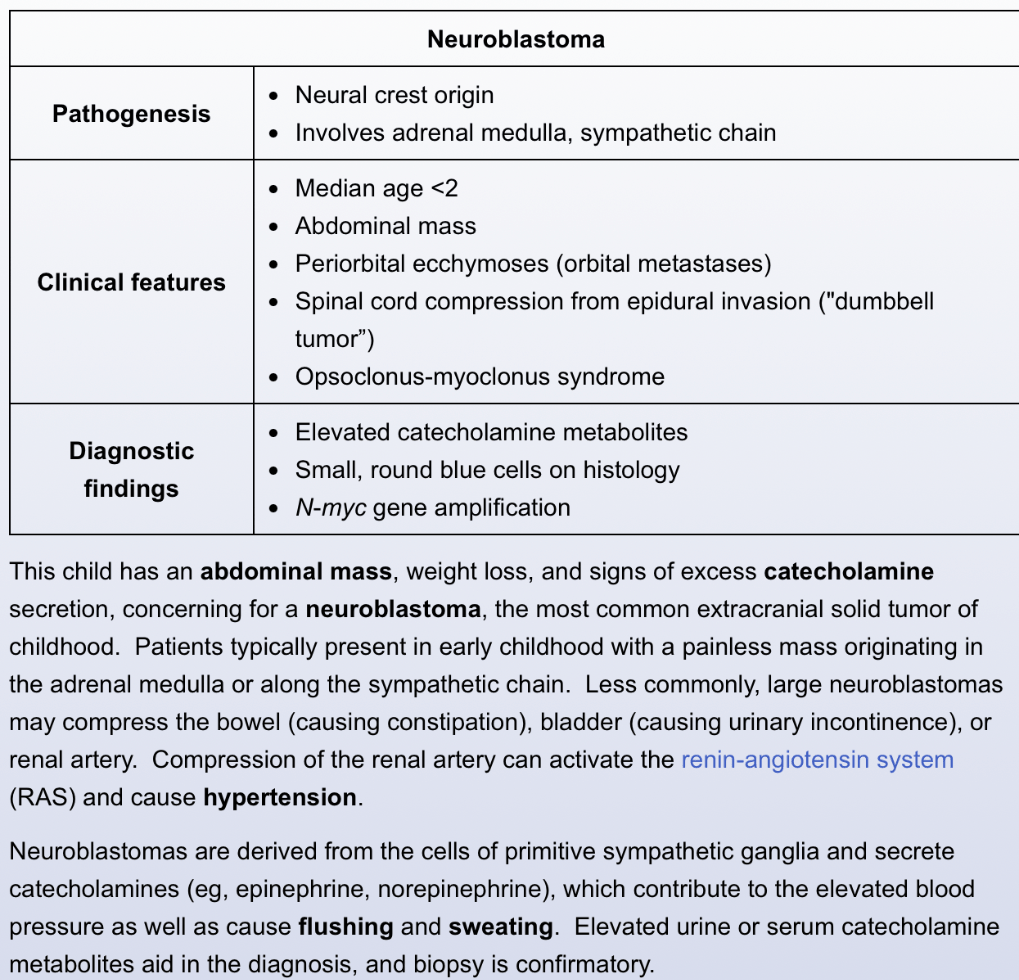Click the Spinal cord compression bullet
Viewport: 1019px width, 980px height.
pos(614,320)
